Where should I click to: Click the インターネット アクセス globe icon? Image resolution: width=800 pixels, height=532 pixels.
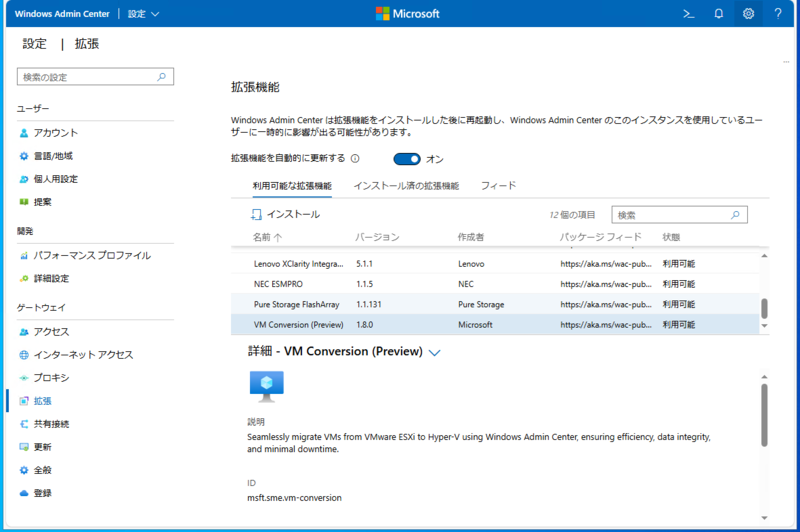click(x=24, y=355)
